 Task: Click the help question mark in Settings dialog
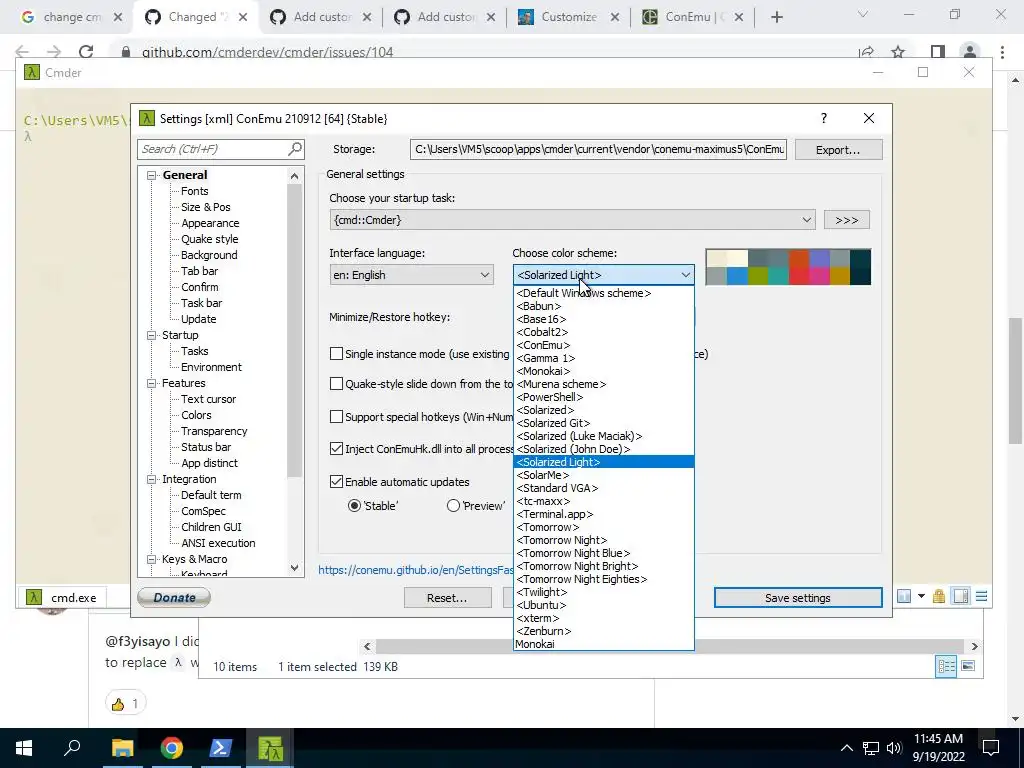click(824, 118)
